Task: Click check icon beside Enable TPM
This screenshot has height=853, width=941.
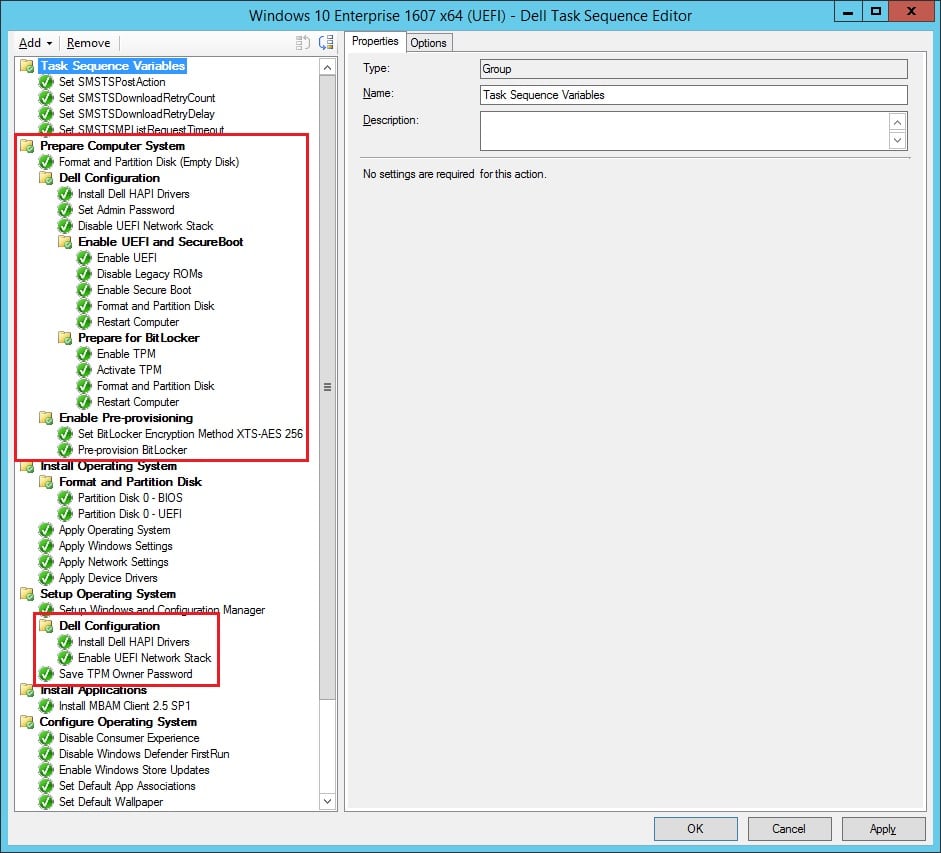Action: 84,354
